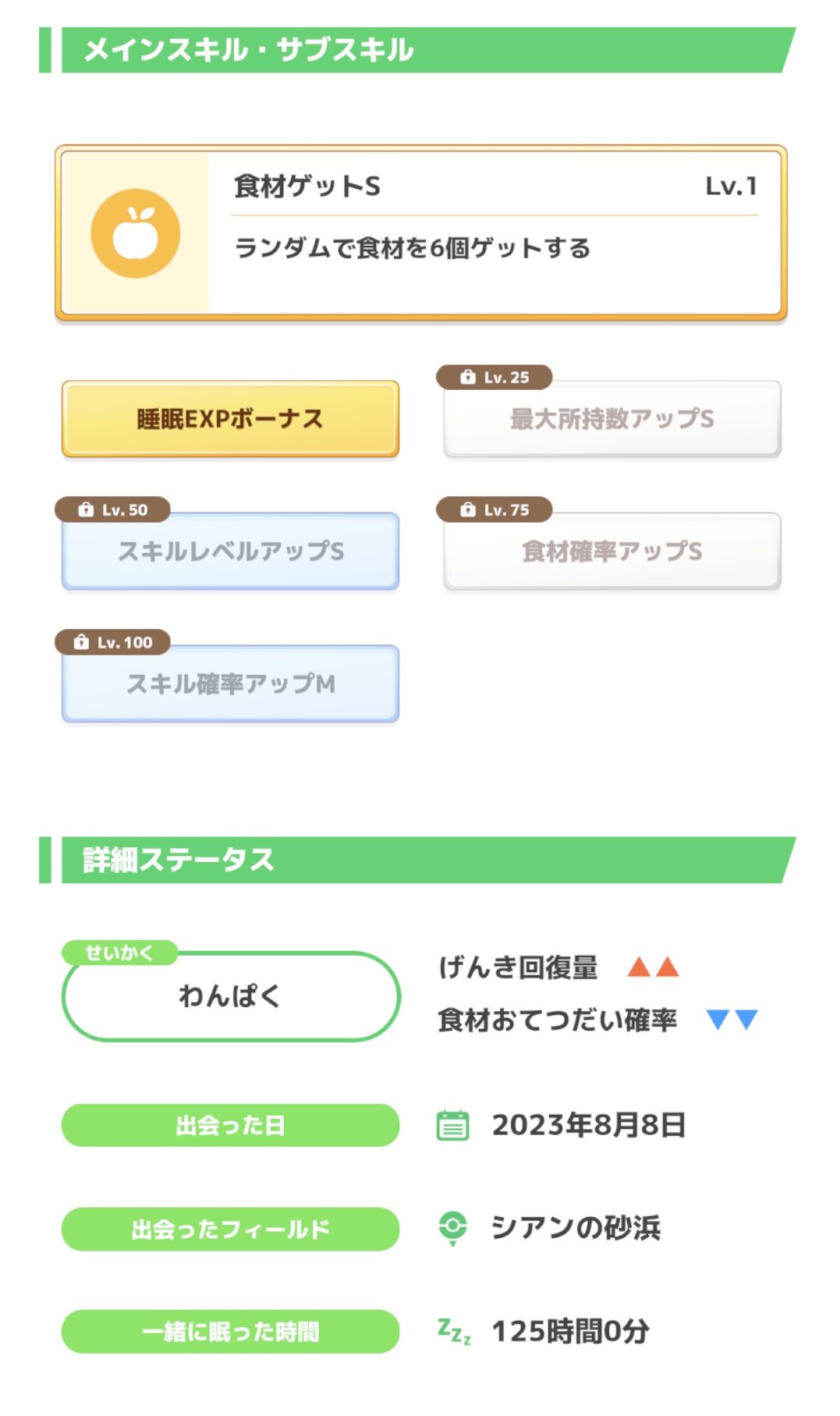Tap the スキル確率アップM sub skill
The image size is (840, 1416).
tap(230, 684)
